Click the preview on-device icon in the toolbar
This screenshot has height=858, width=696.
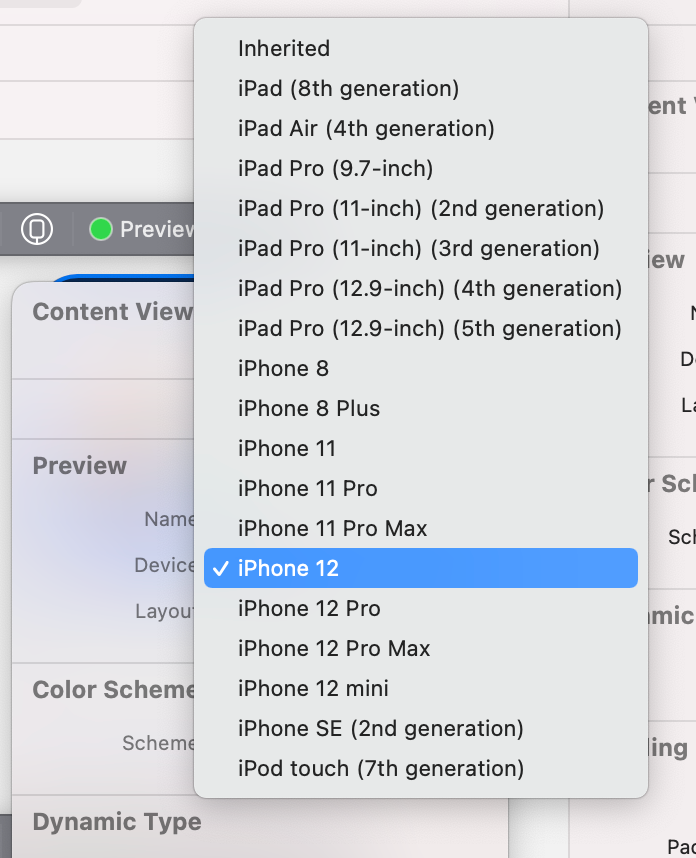point(37,229)
